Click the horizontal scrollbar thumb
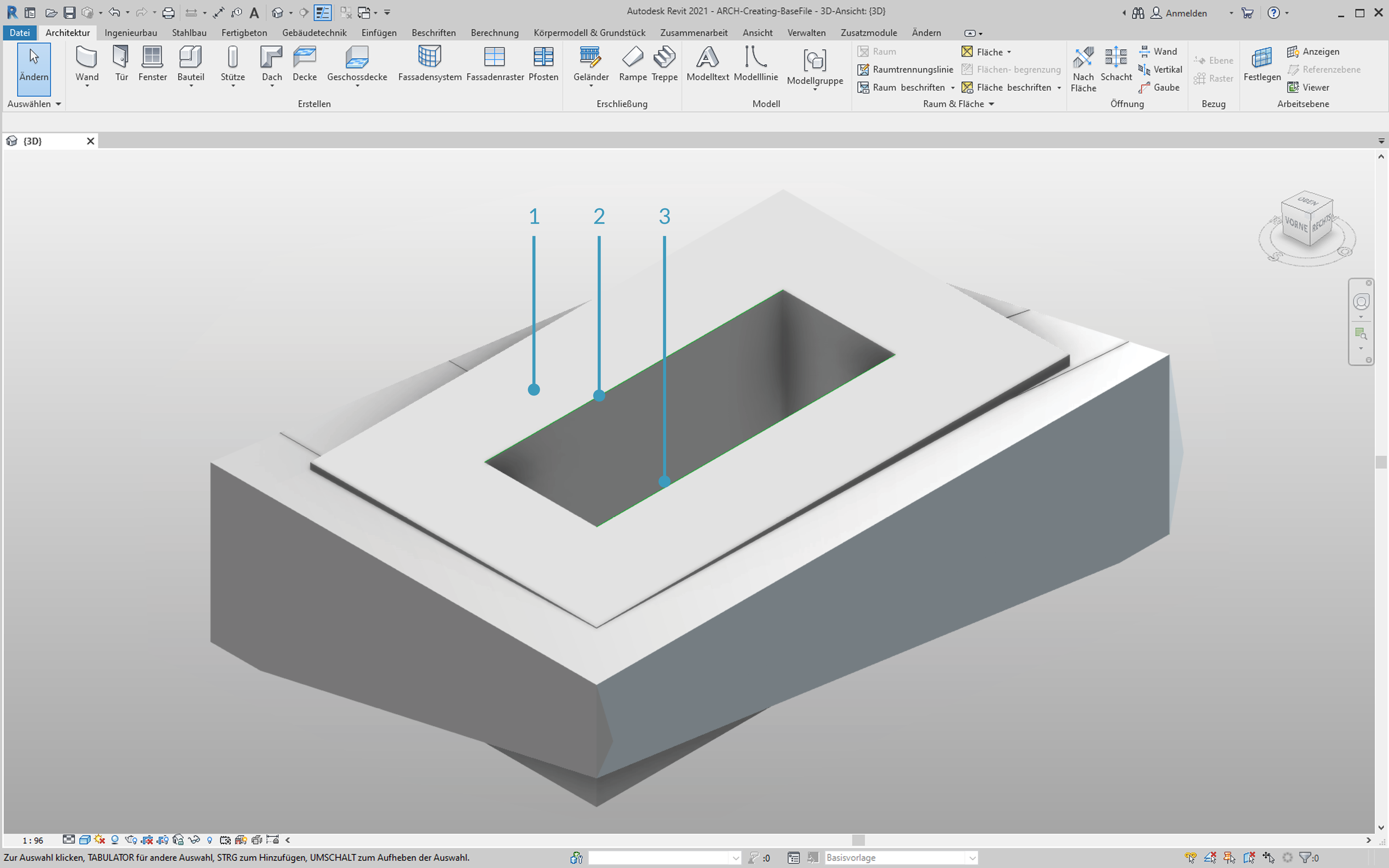The image size is (1389, 868). [858, 840]
